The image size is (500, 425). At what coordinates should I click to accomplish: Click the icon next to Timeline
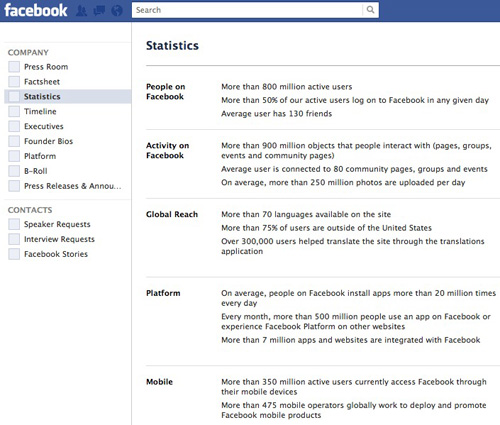click(x=14, y=111)
